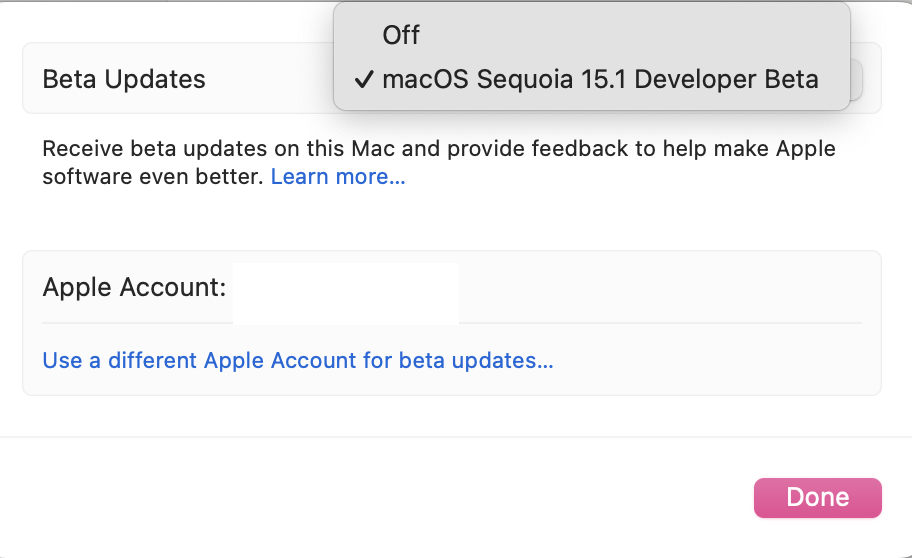Click blank space left of Off option
The image size is (912, 558).
[x=358, y=35]
